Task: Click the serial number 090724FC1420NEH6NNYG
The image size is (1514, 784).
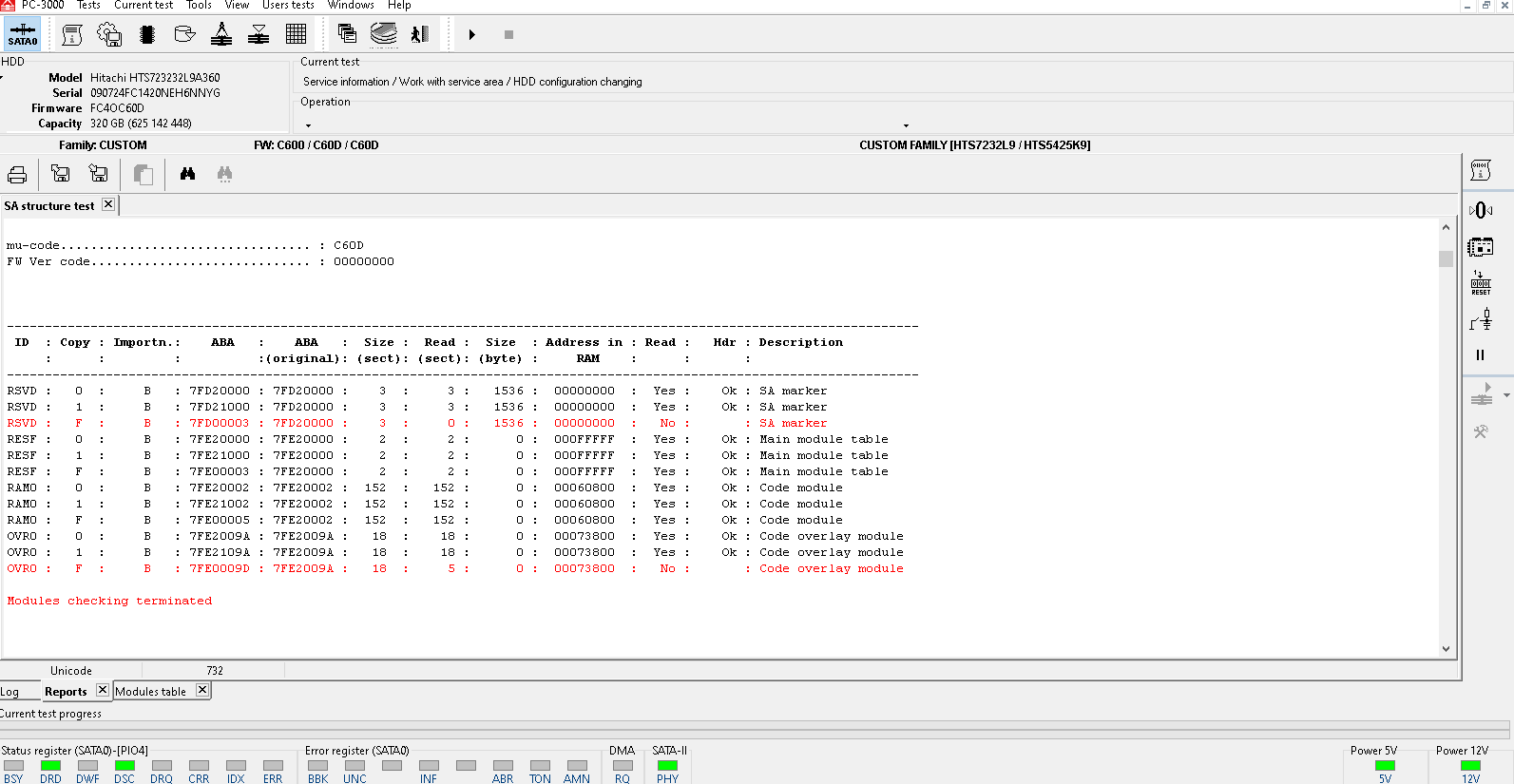Action: click(155, 93)
